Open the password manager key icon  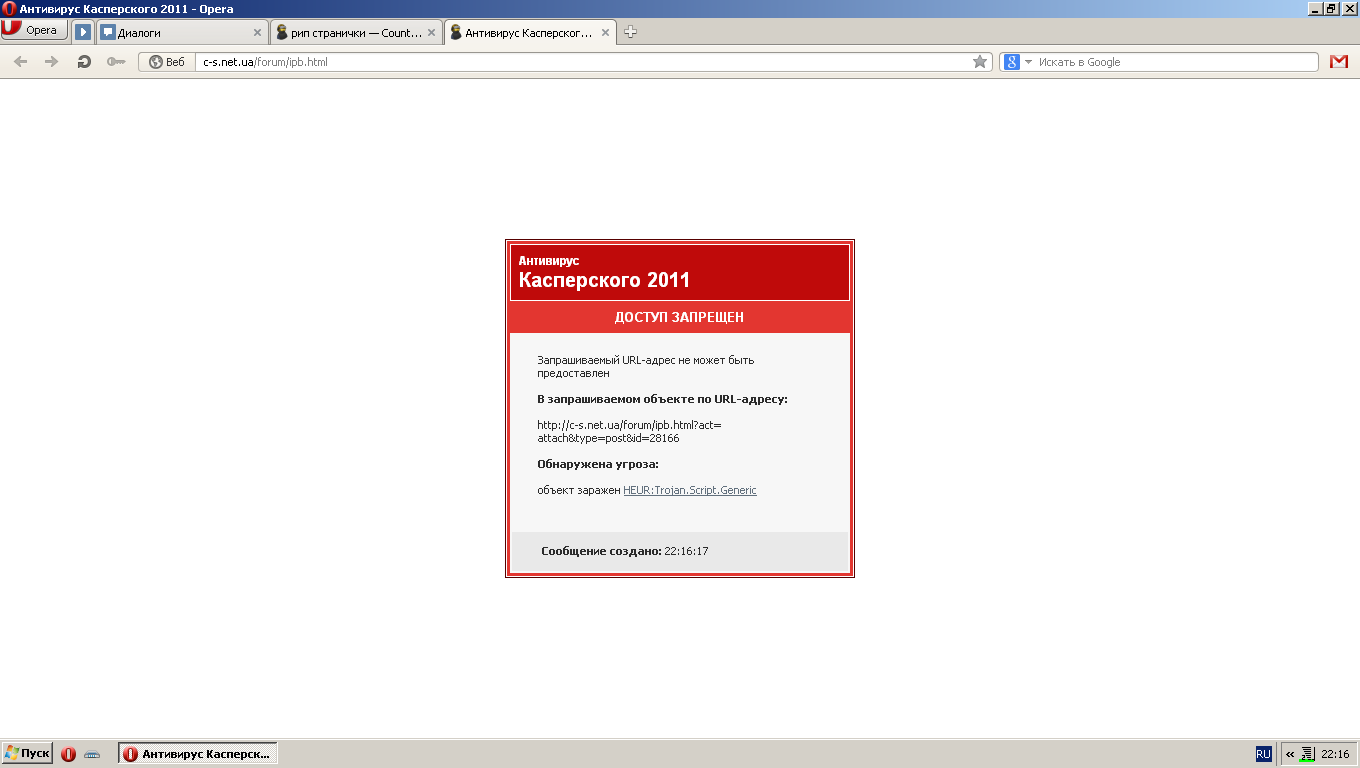[116, 62]
